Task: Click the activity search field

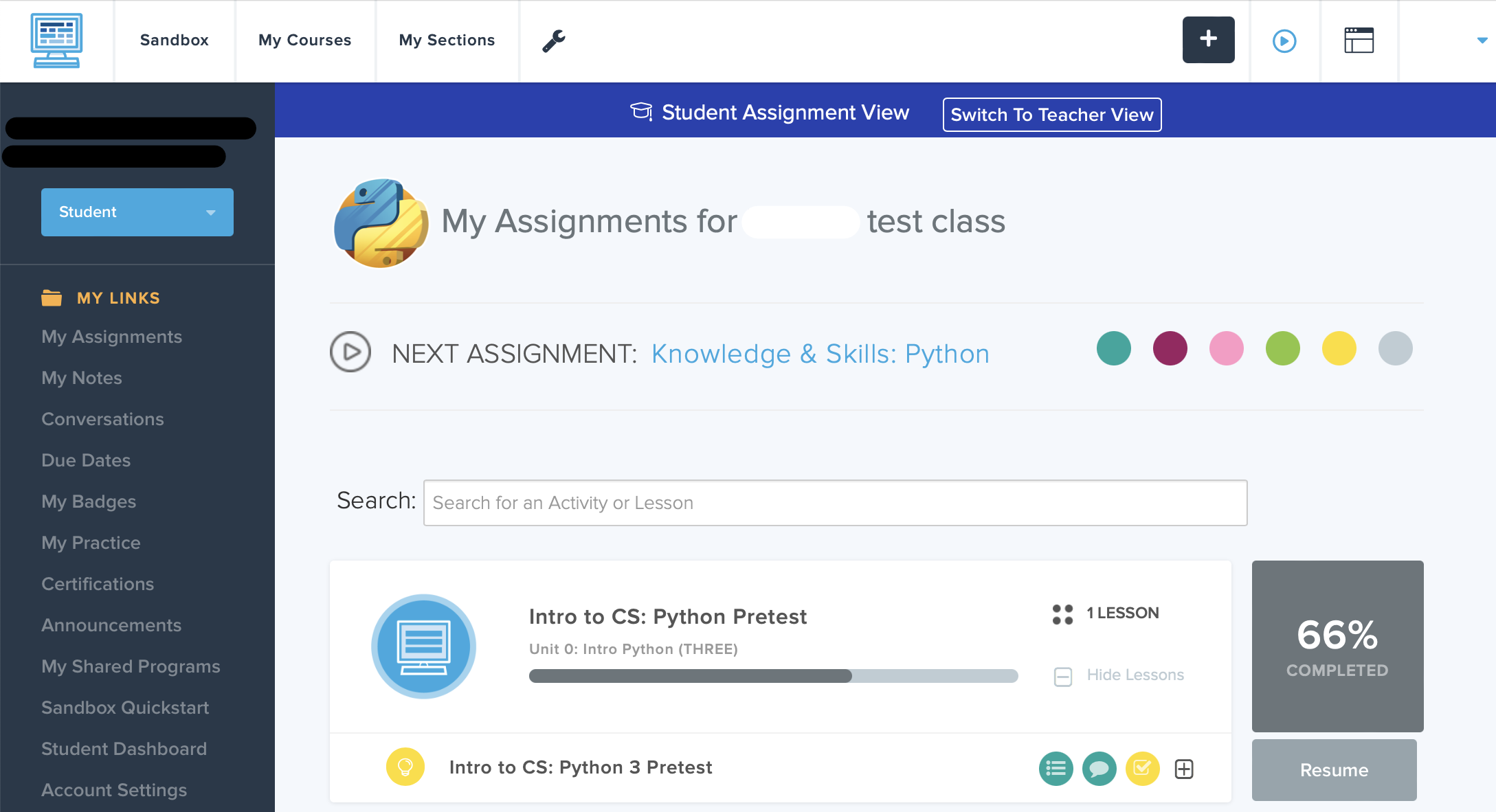Action: [x=835, y=503]
